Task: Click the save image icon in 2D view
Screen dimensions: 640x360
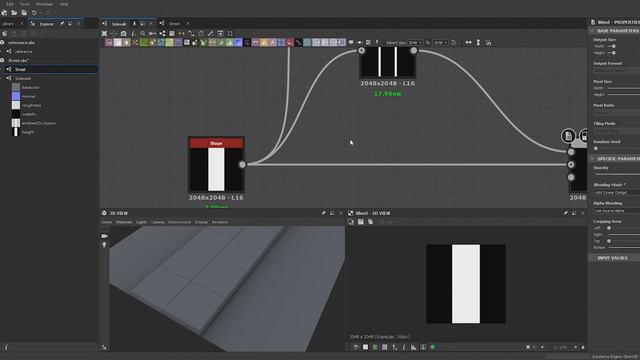Action: [x=360, y=222]
